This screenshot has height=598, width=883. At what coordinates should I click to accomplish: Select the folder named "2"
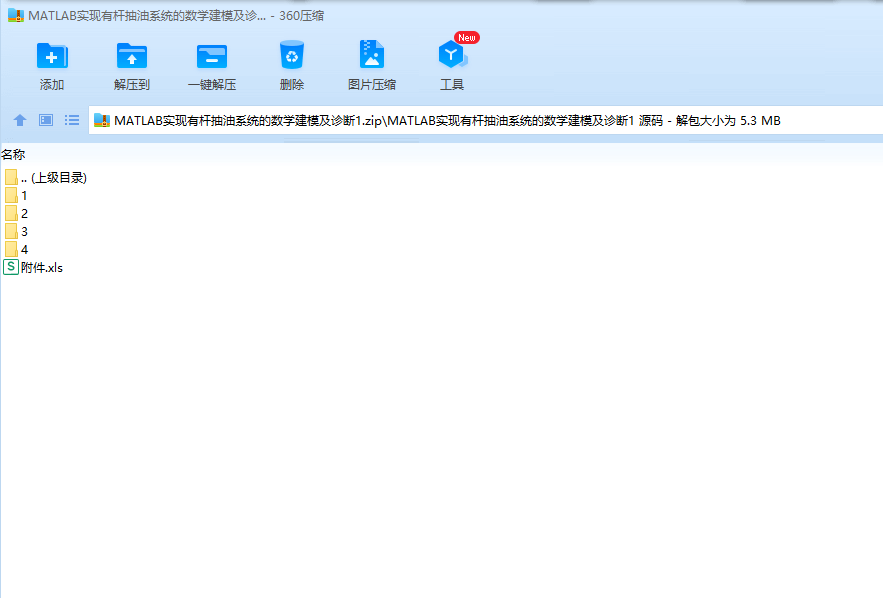24,214
